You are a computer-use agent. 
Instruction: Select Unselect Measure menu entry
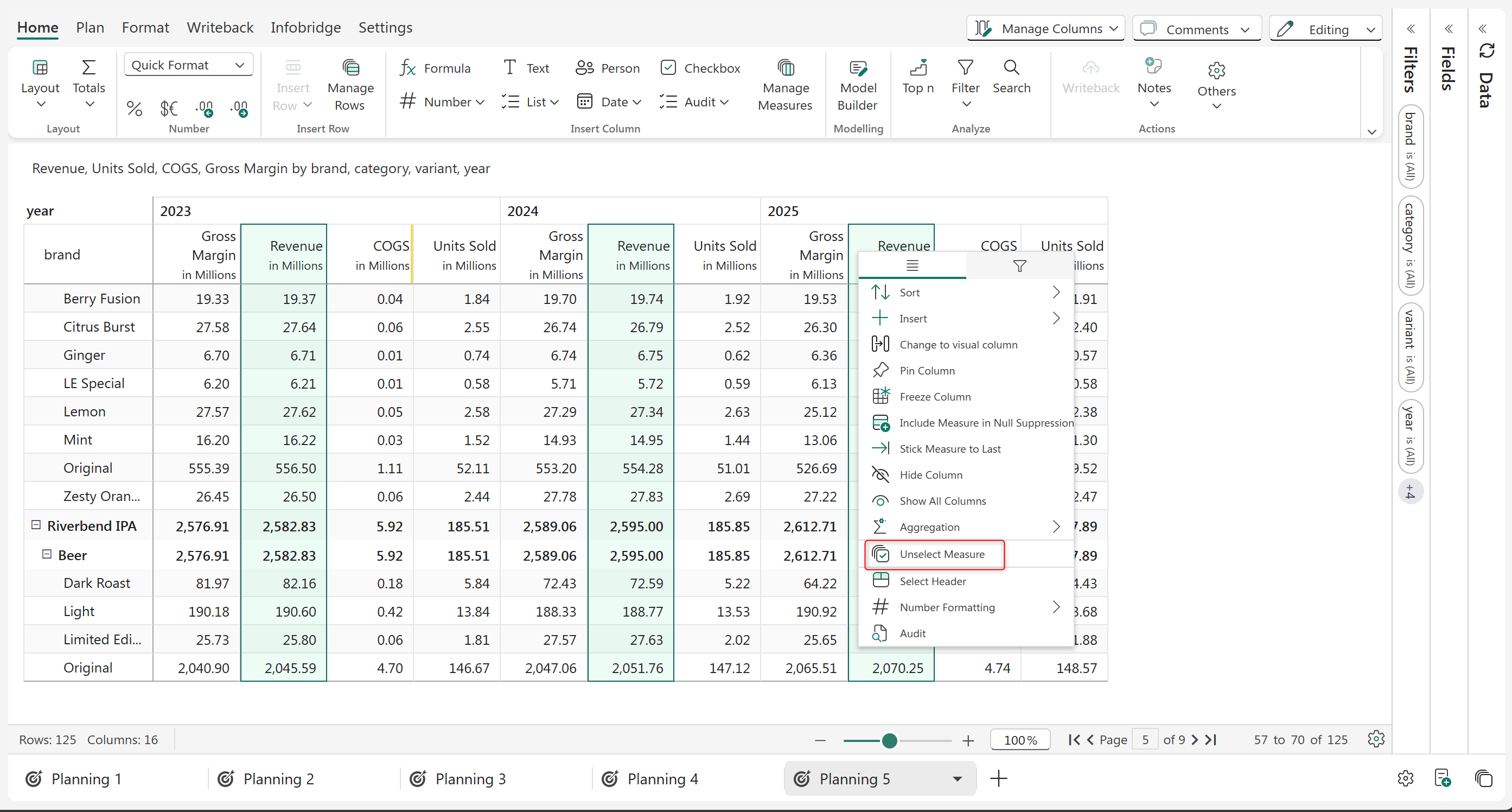tap(941, 554)
